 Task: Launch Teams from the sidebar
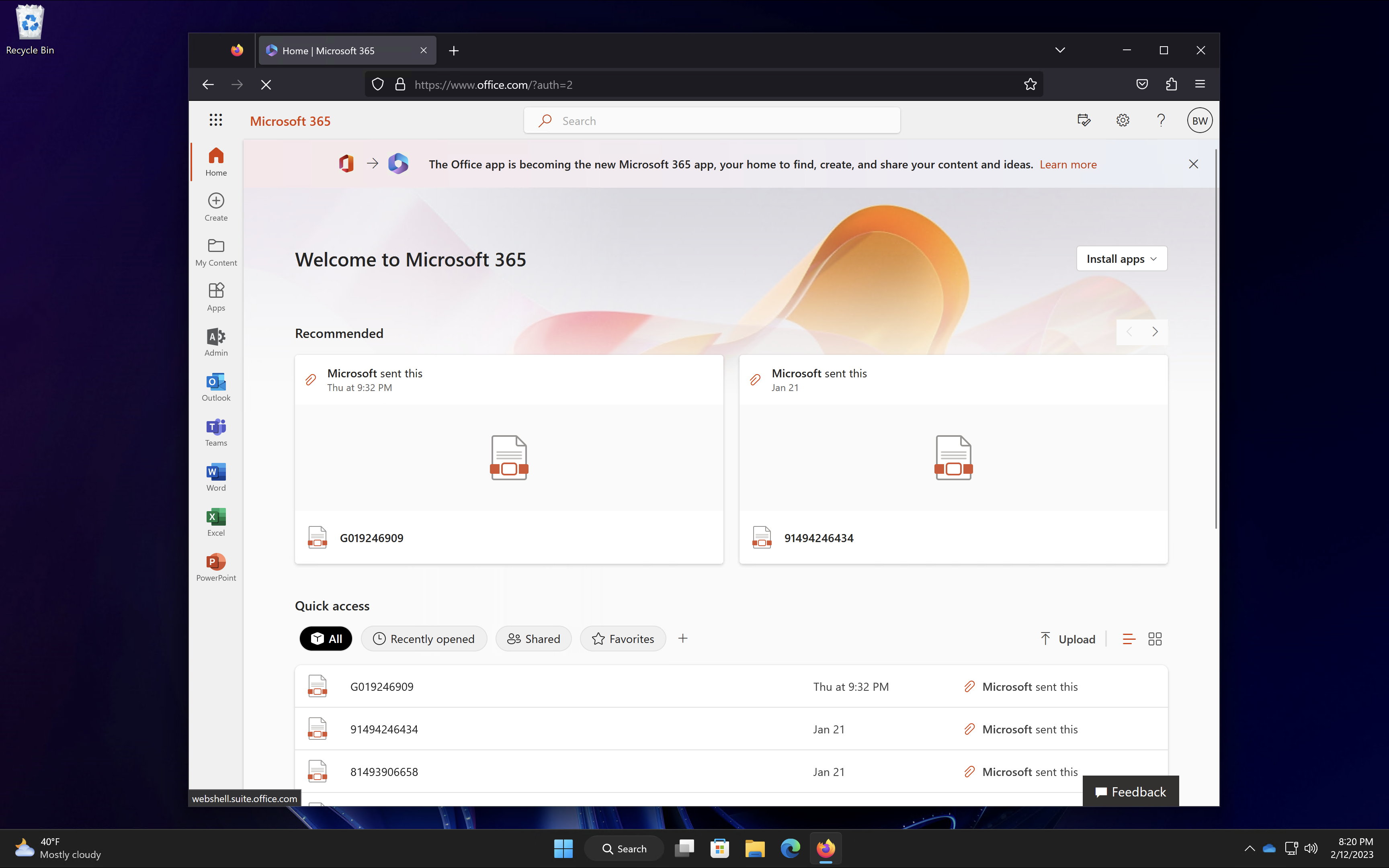[x=216, y=432]
